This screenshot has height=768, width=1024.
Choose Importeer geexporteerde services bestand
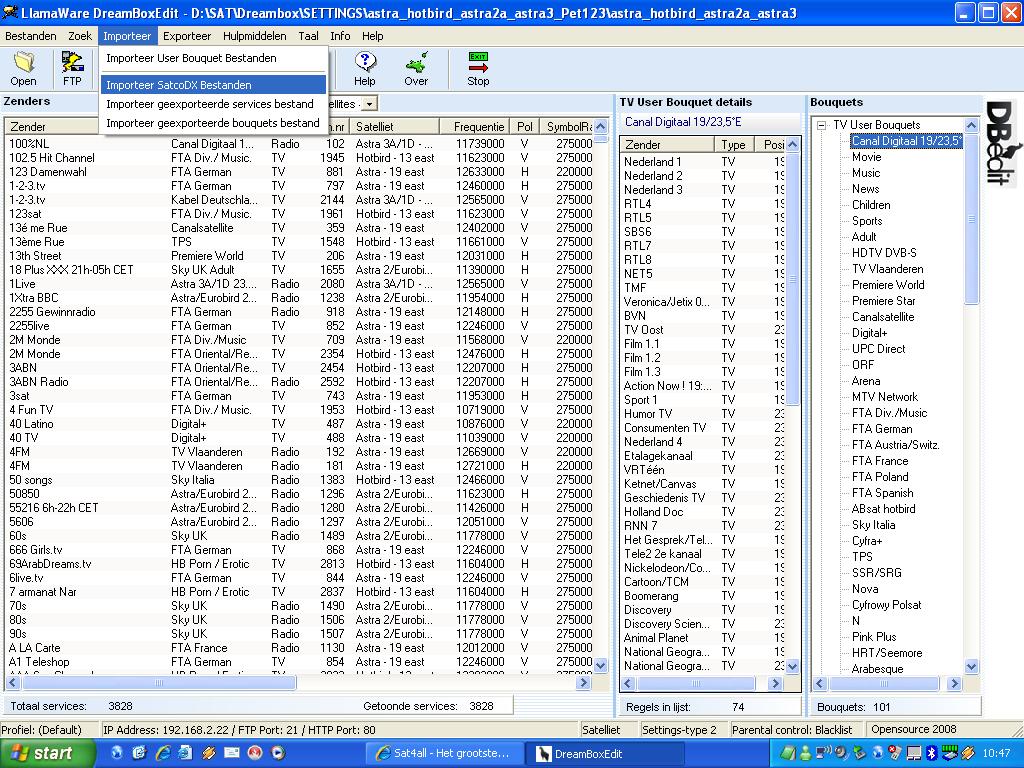pyautogui.click(x=213, y=104)
